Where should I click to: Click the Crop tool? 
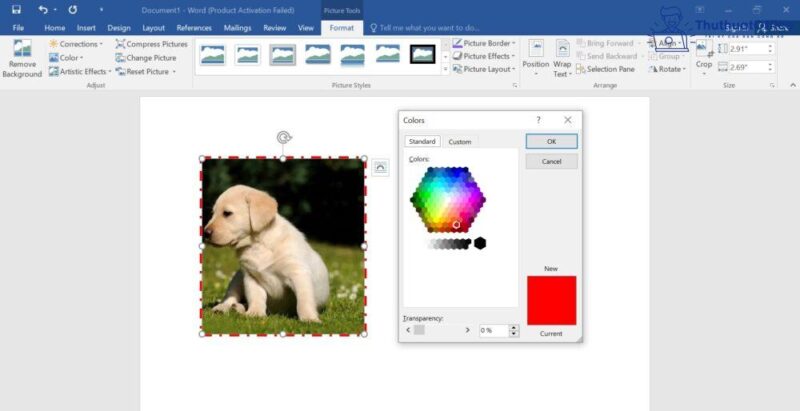tap(704, 59)
